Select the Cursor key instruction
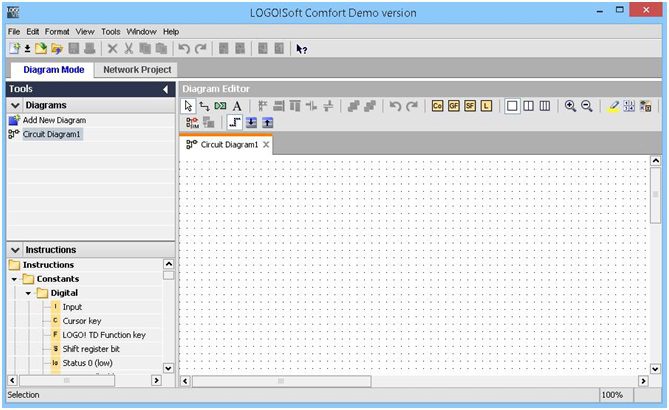 tap(82, 321)
